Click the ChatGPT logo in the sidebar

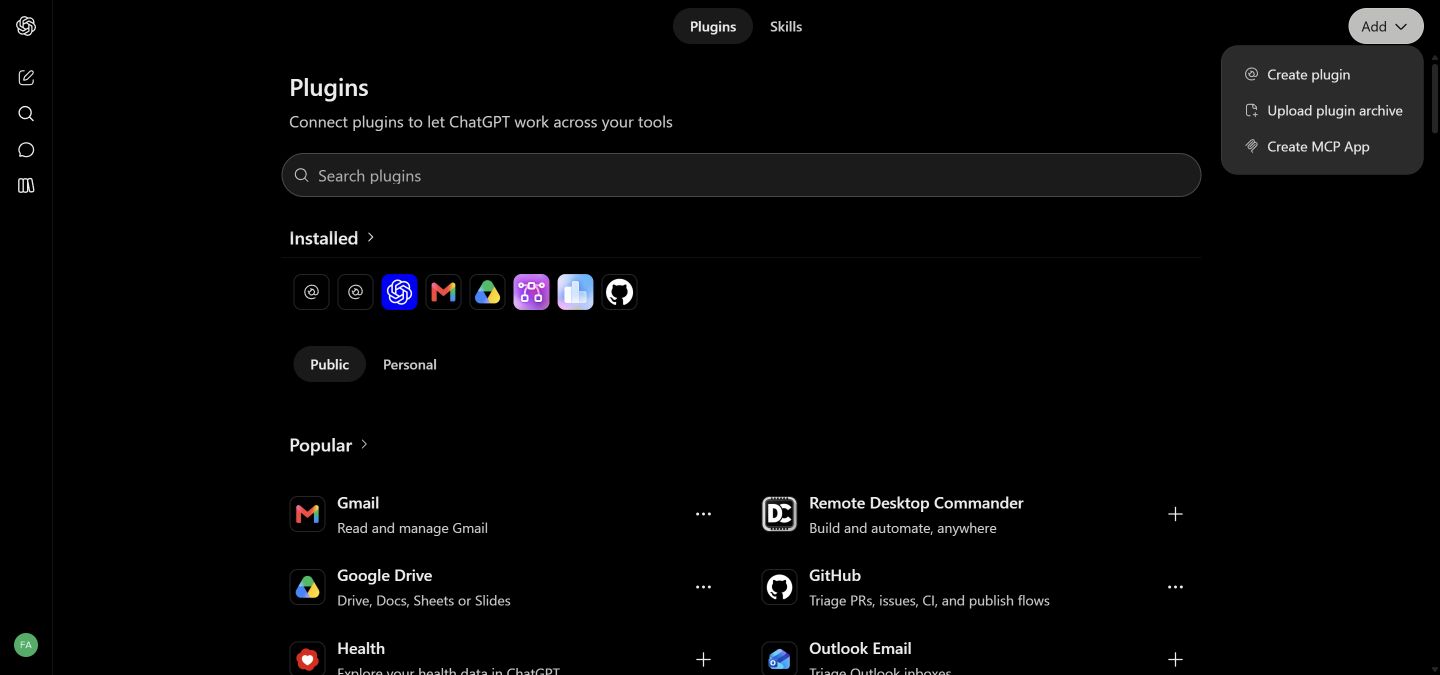coord(26,26)
